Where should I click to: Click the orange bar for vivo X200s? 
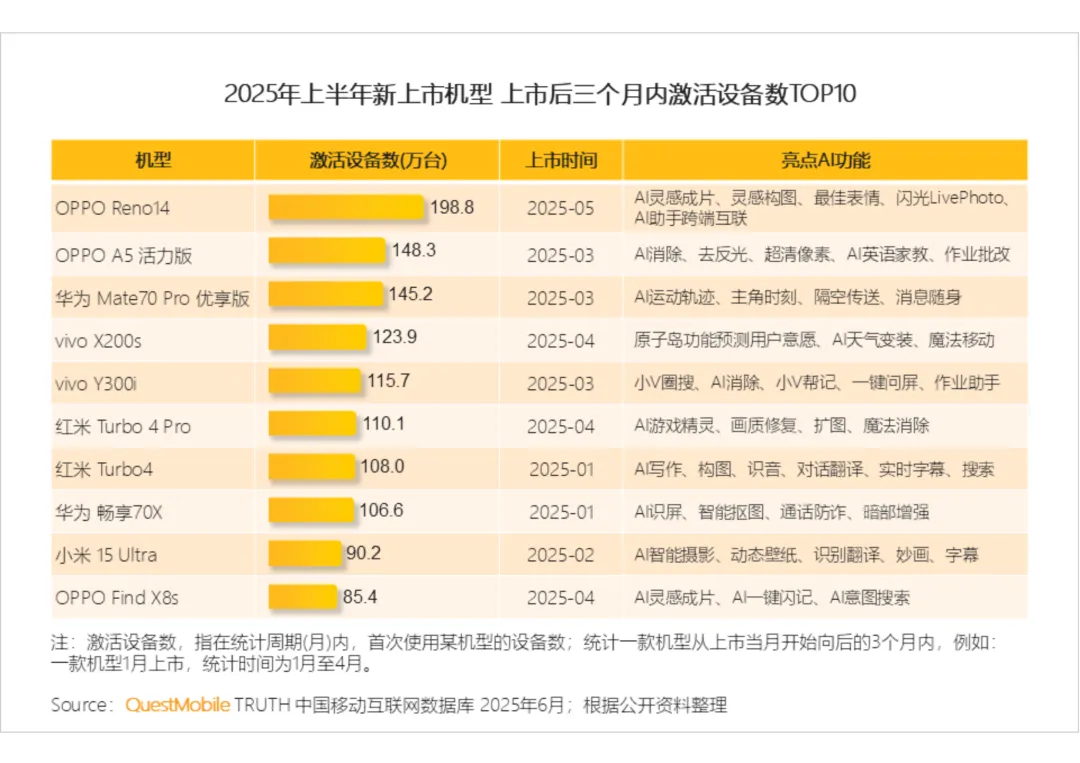tap(318, 337)
